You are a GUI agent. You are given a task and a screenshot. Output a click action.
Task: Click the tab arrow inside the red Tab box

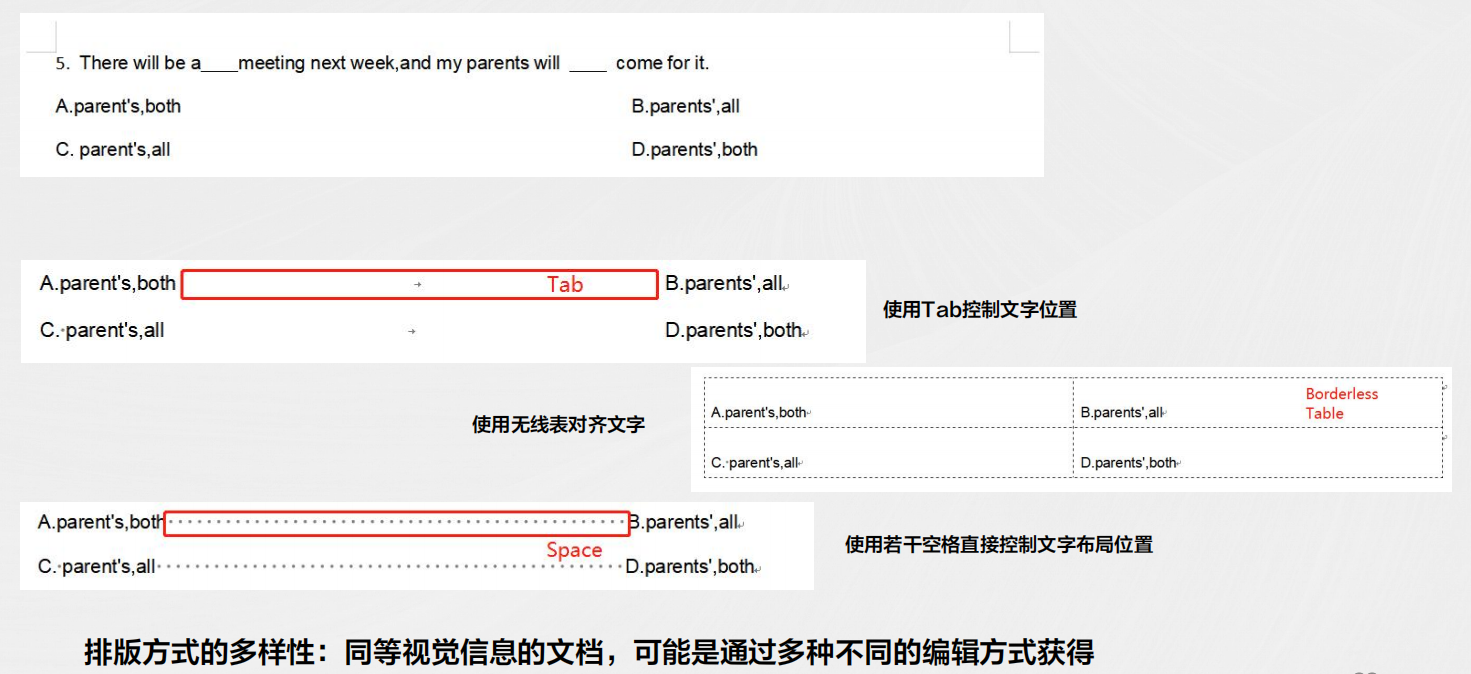pos(418,285)
